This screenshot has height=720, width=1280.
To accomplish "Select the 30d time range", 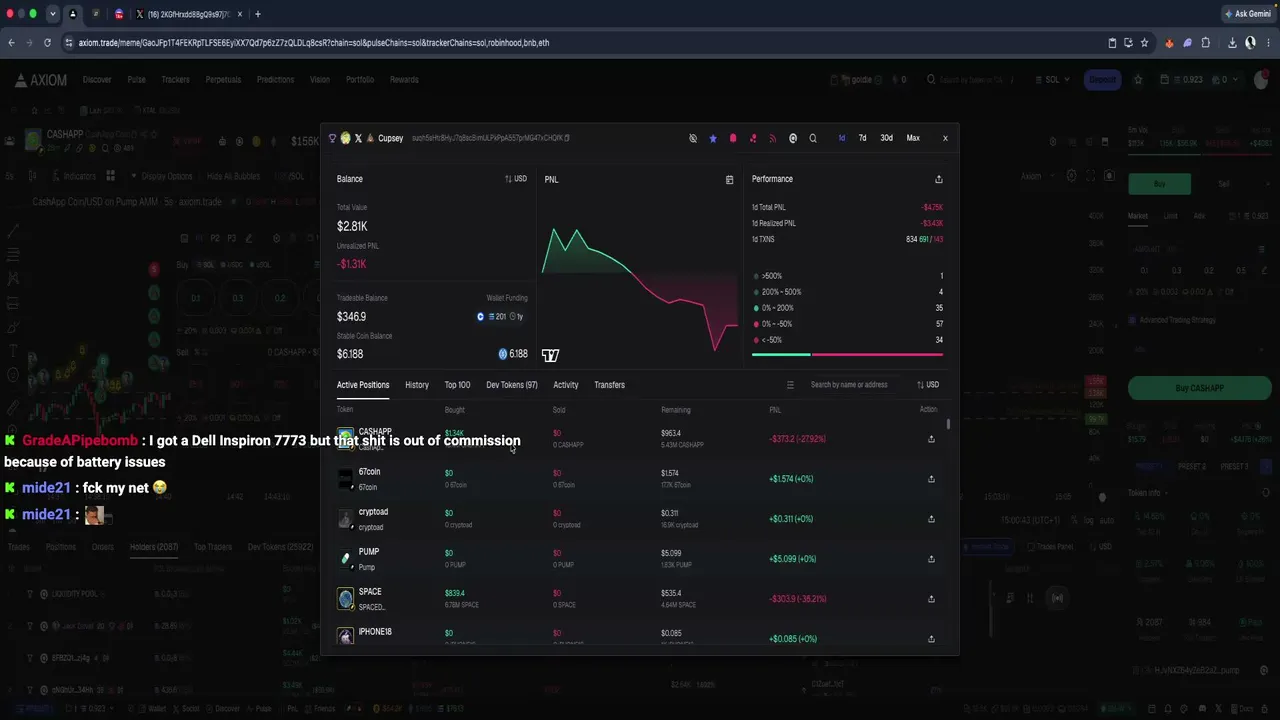I will 887,138.
